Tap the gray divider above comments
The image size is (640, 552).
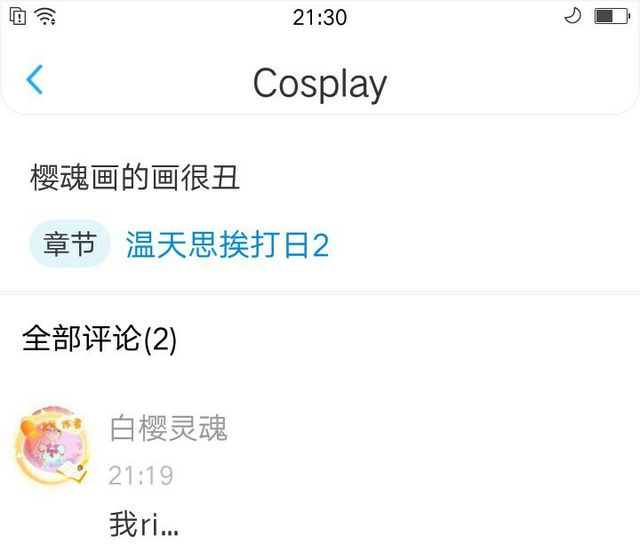click(x=320, y=292)
